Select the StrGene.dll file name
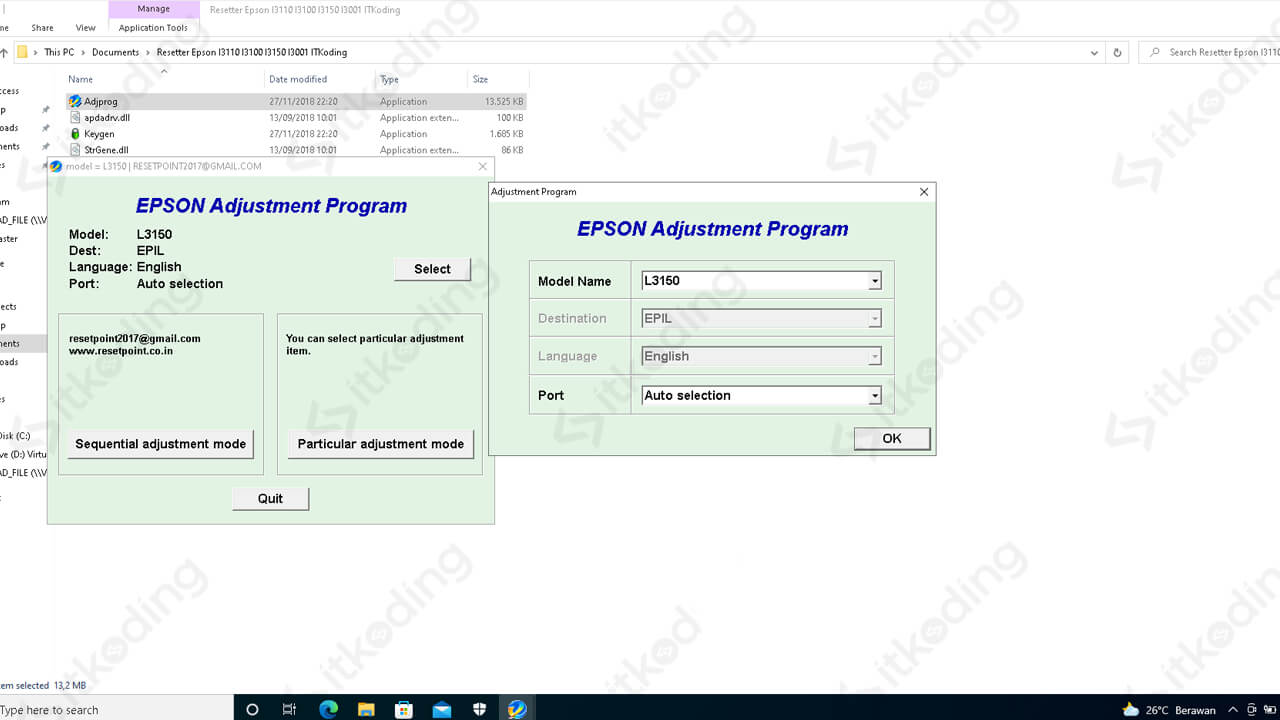 106,150
